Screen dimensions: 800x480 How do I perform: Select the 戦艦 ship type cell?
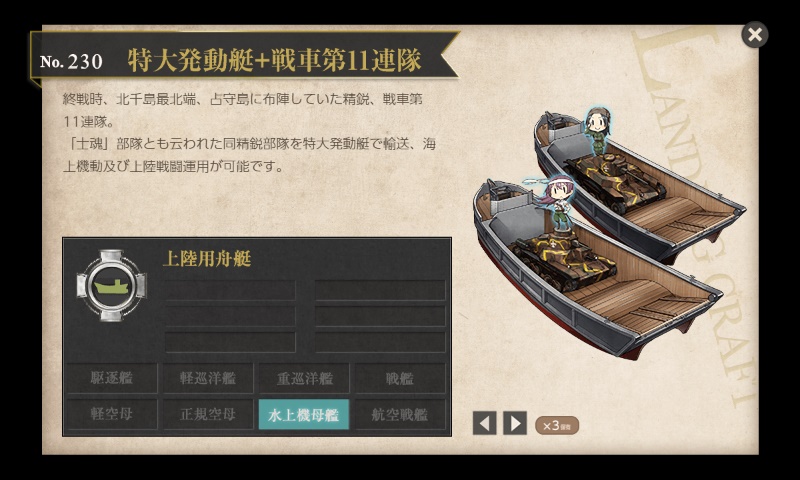click(x=400, y=378)
